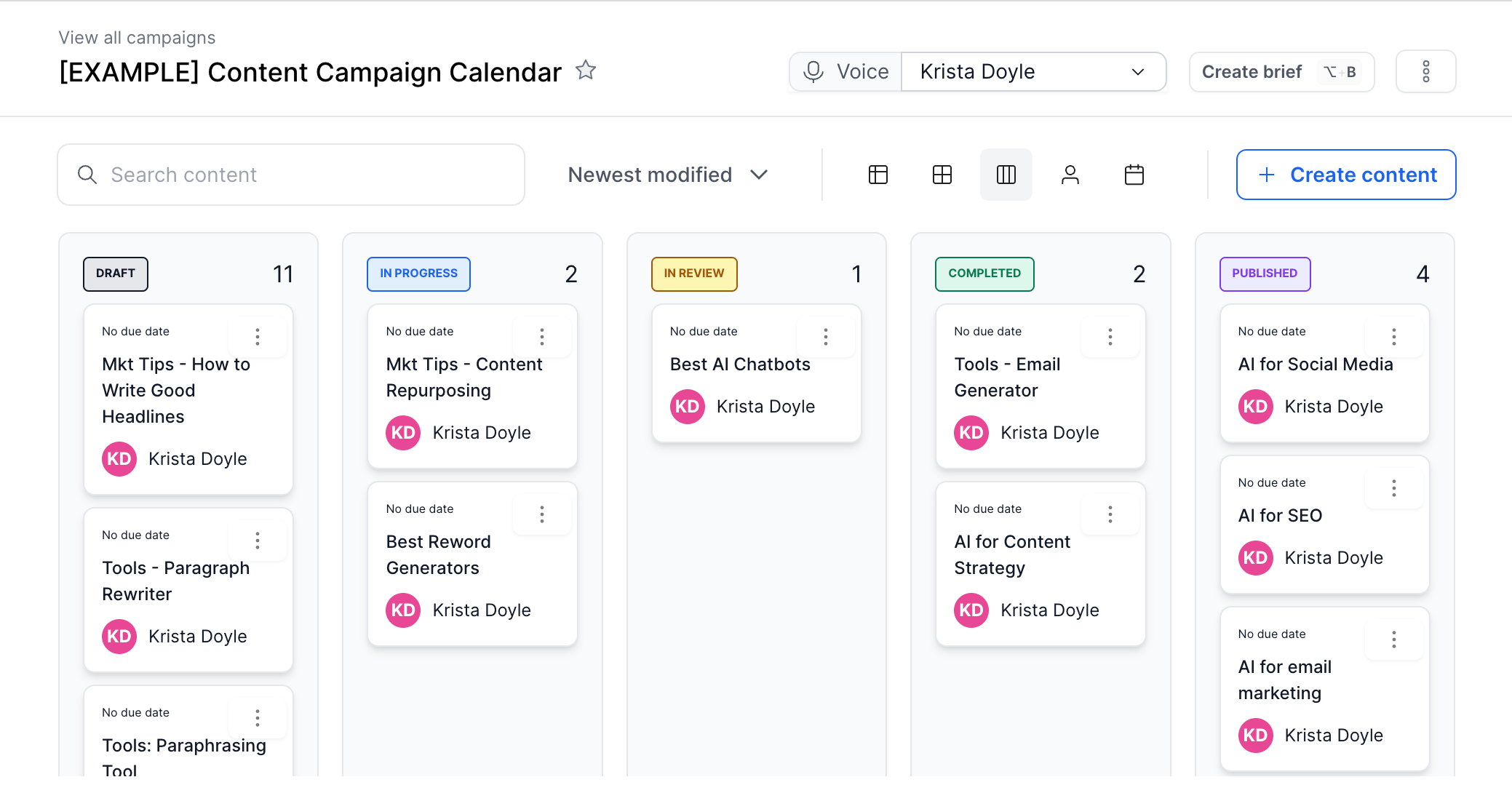
Task: Open the Krista Doyle voice dropdown
Action: 1033,71
